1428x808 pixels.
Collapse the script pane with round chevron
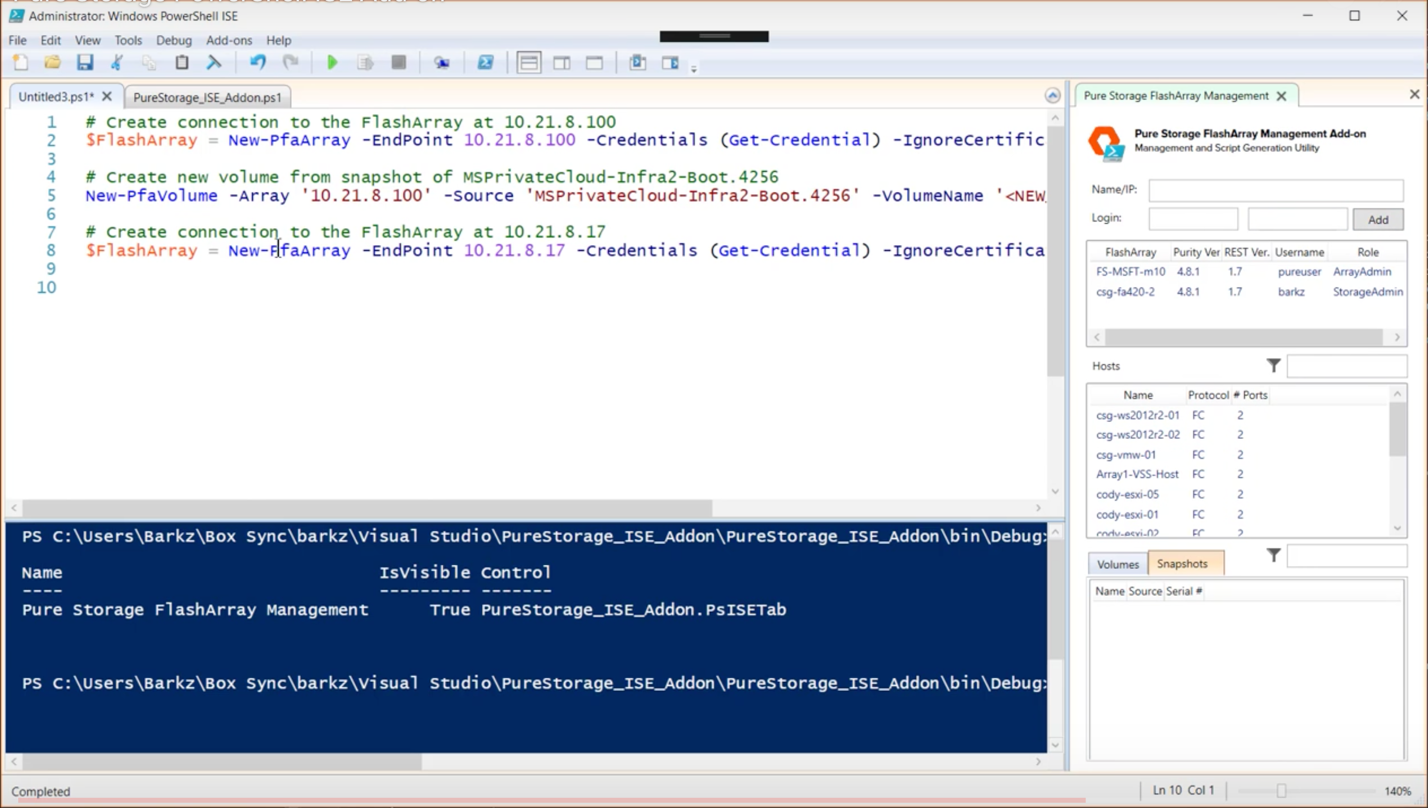click(x=1052, y=96)
